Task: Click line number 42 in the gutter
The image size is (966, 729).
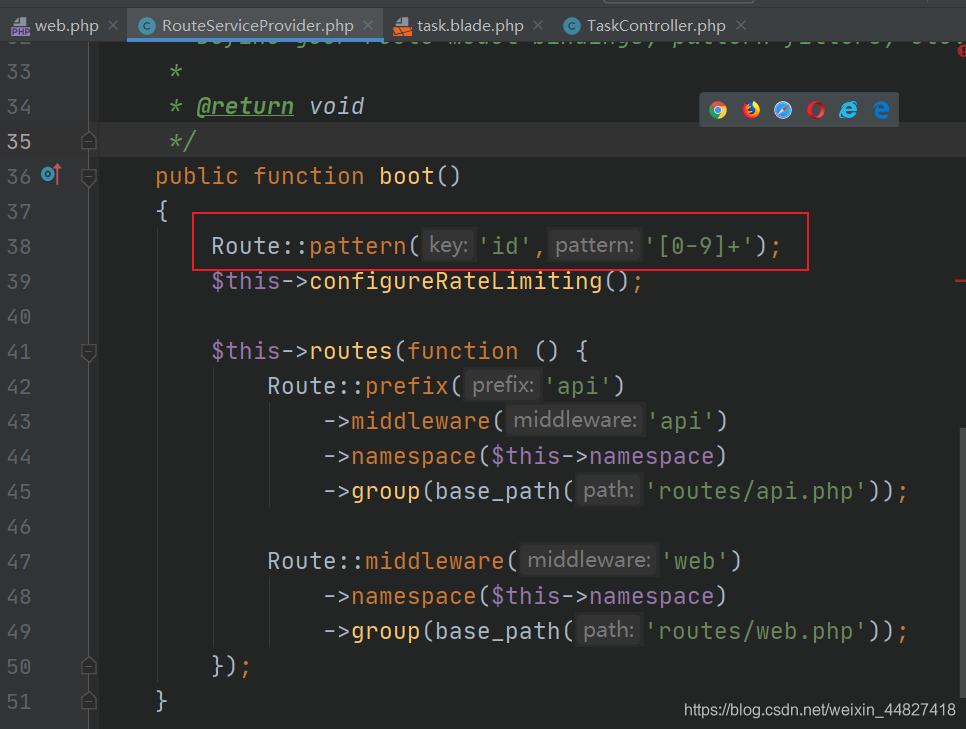Action: tap(19, 387)
